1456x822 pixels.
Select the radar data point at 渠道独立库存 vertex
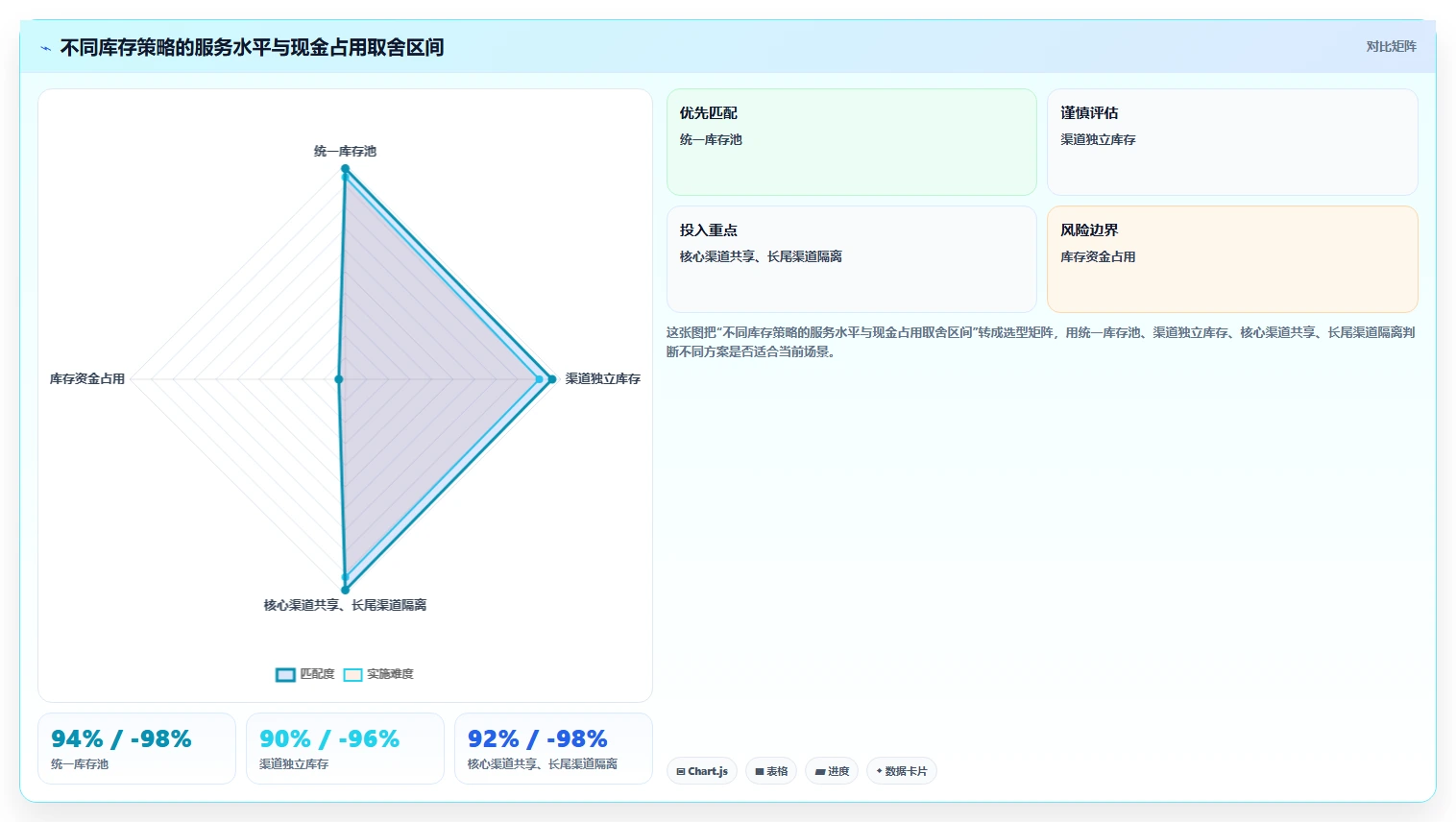click(x=551, y=379)
